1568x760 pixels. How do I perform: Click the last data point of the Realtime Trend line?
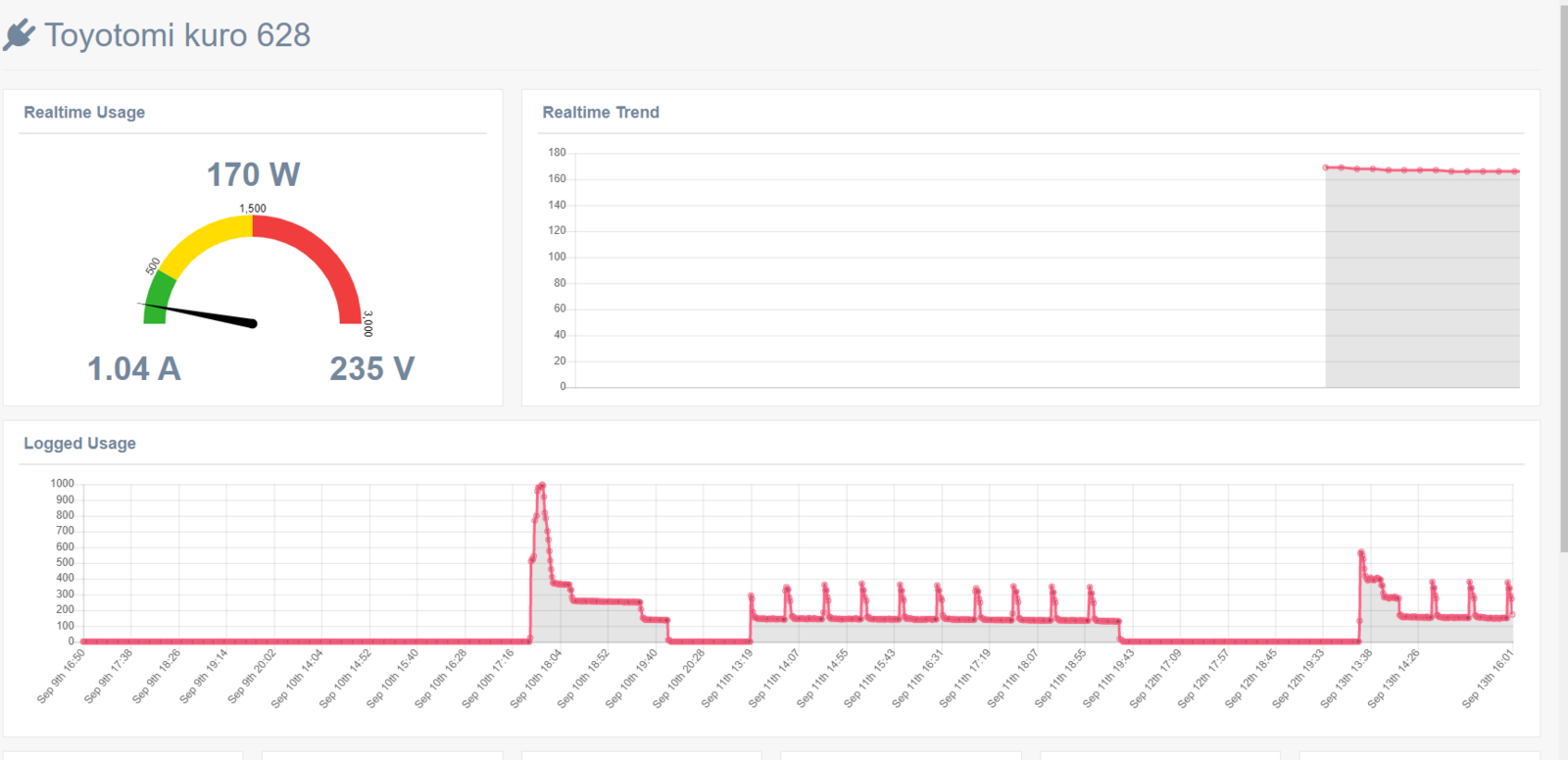pyautogui.click(x=1516, y=171)
